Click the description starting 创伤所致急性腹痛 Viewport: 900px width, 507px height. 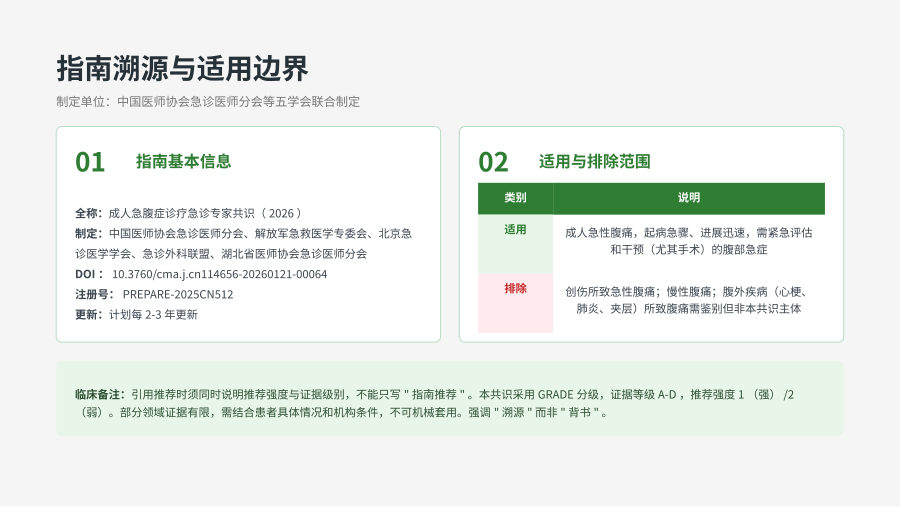(x=689, y=300)
